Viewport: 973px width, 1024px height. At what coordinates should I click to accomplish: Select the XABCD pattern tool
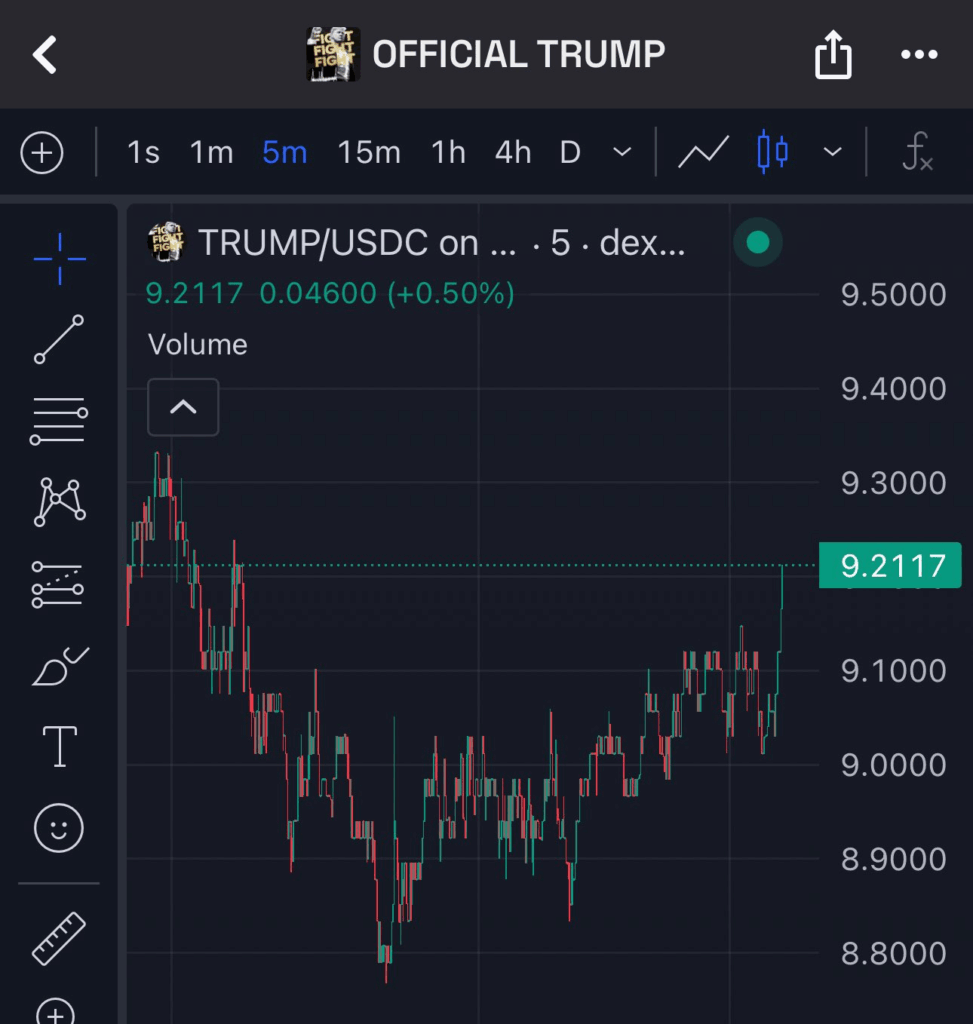[x=59, y=502]
